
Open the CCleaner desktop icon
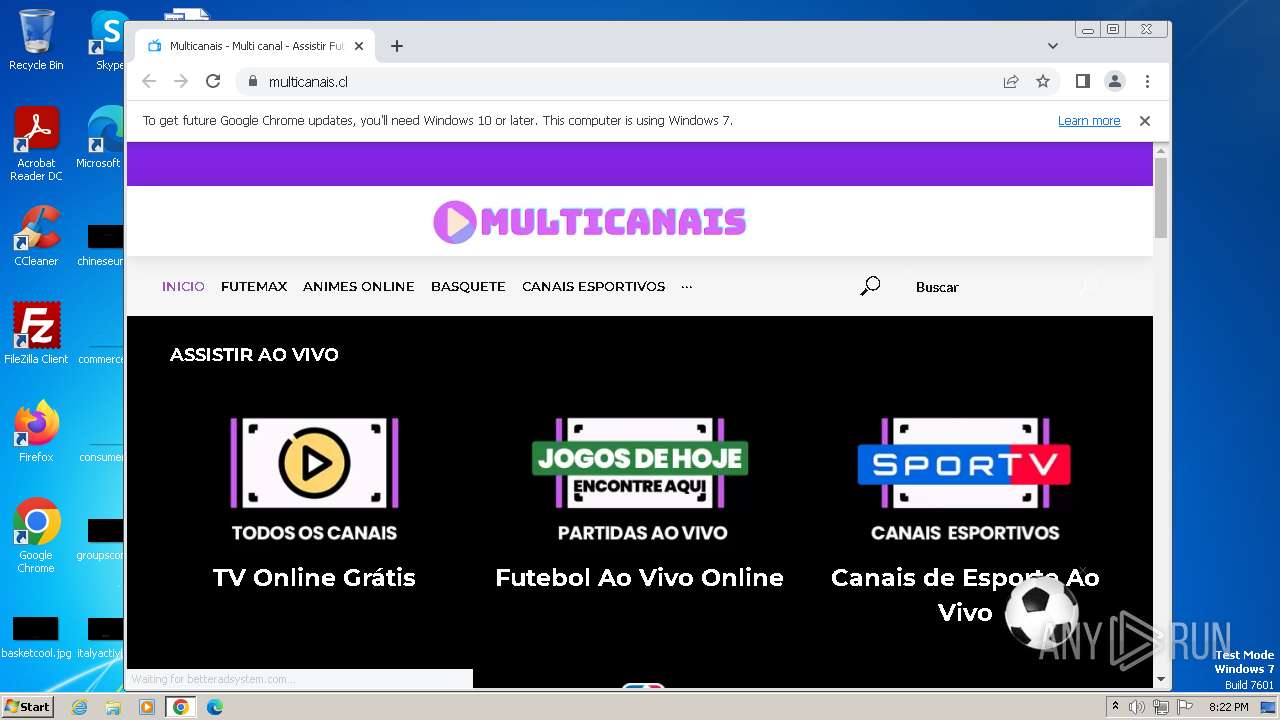coord(36,237)
